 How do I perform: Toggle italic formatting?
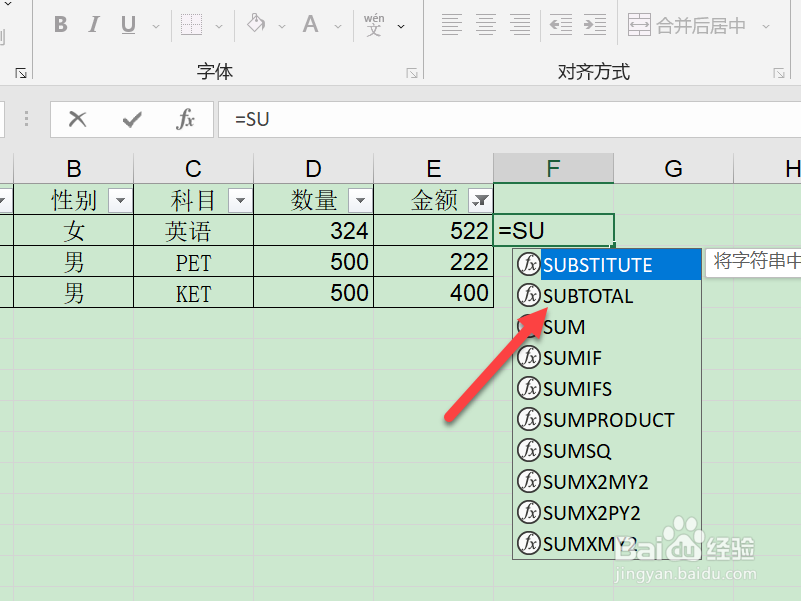(x=95, y=24)
